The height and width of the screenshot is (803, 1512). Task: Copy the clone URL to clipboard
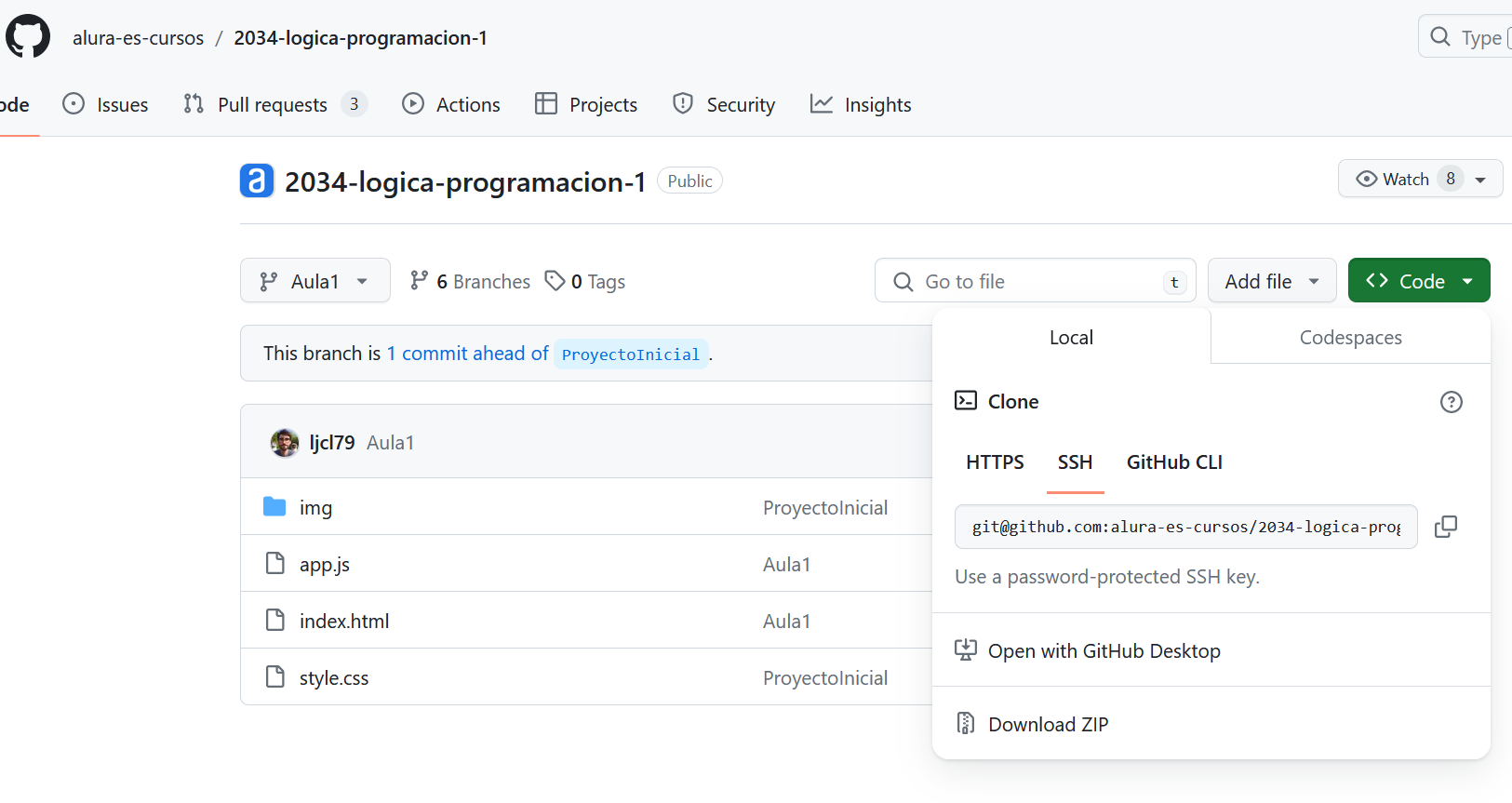point(1446,527)
